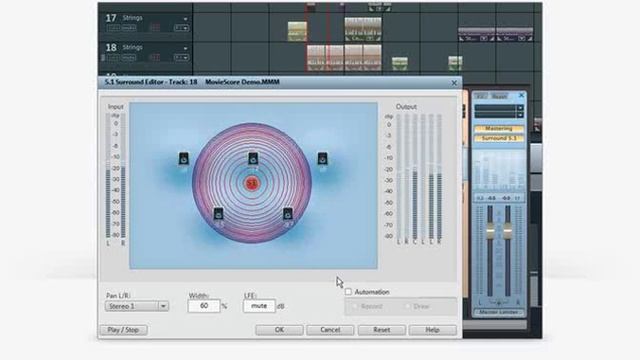The height and width of the screenshot is (360, 640).
Task: Select the front left speaker icon
Action: [x=184, y=158]
